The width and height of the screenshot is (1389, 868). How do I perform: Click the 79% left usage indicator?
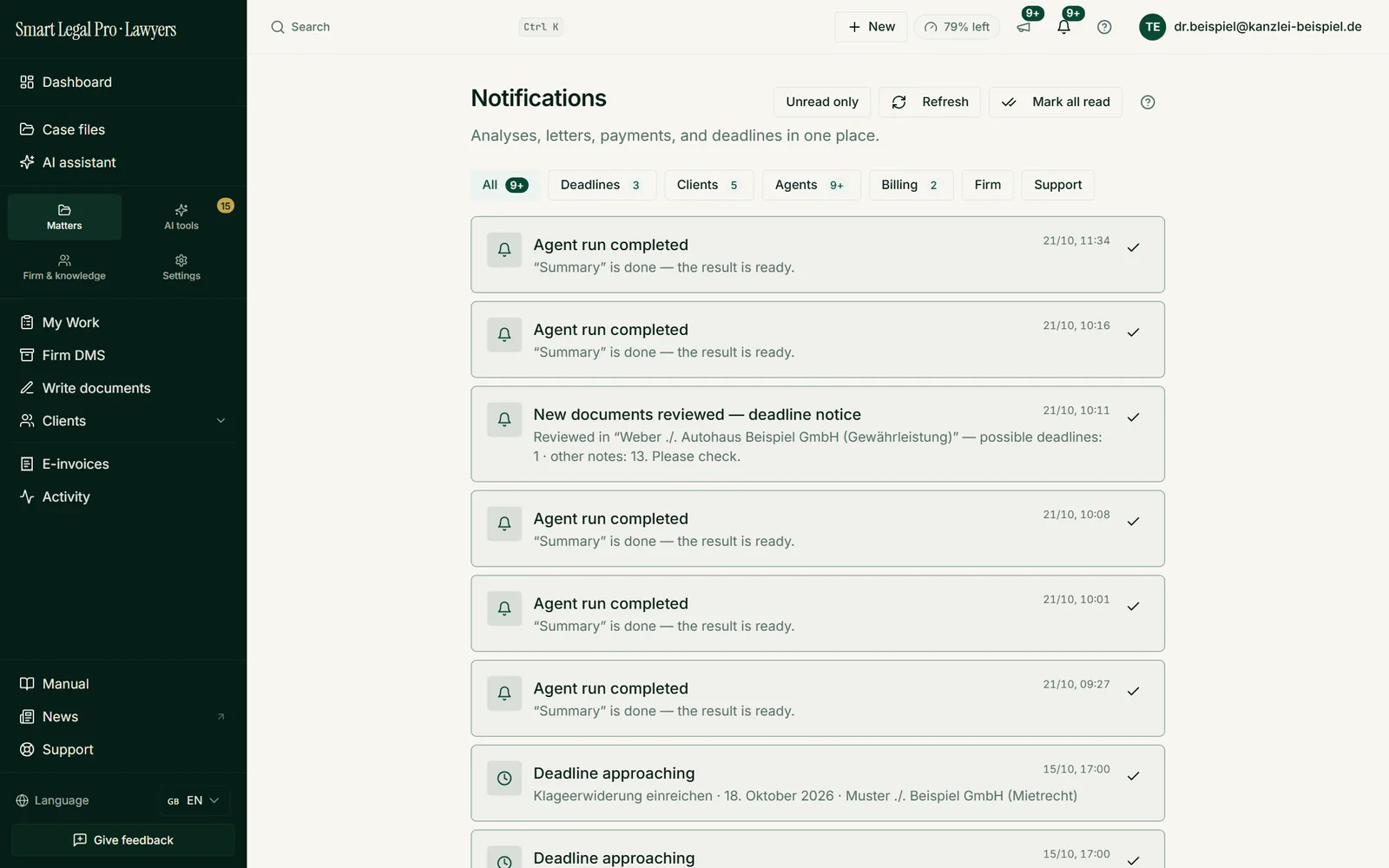pyautogui.click(x=957, y=27)
